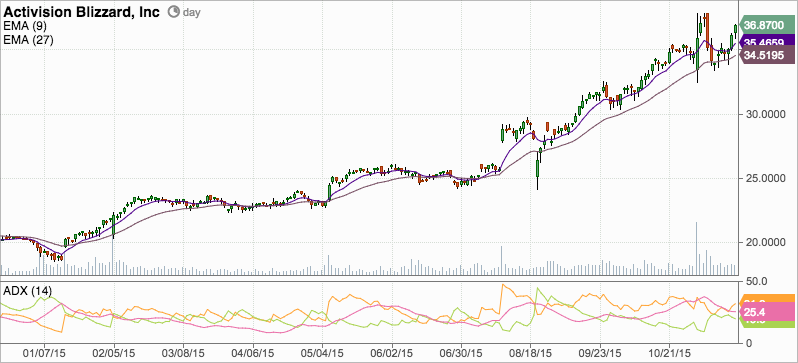This screenshot has width=798, height=363.
Task: Select the ADX (14) indicator label
Action: click(x=27, y=291)
